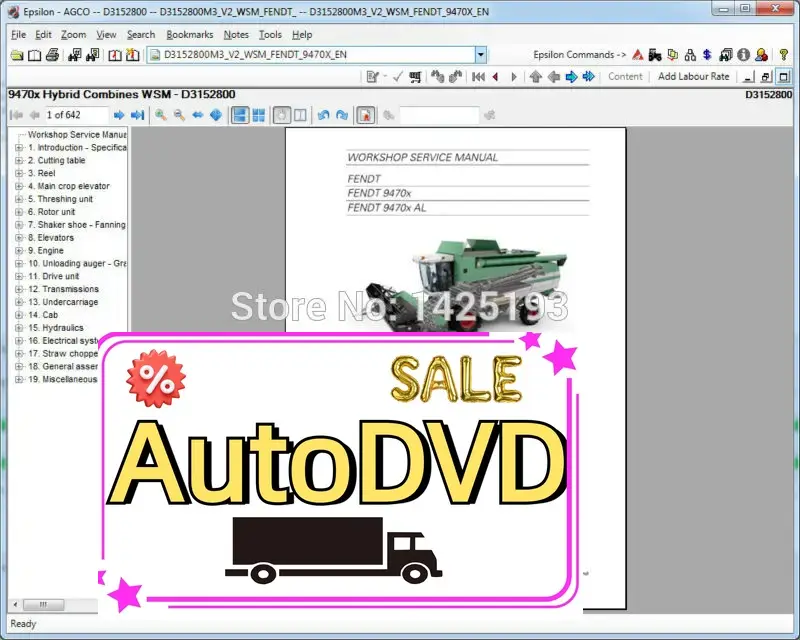Expand '5. Threshing unit' tree node

19,199
